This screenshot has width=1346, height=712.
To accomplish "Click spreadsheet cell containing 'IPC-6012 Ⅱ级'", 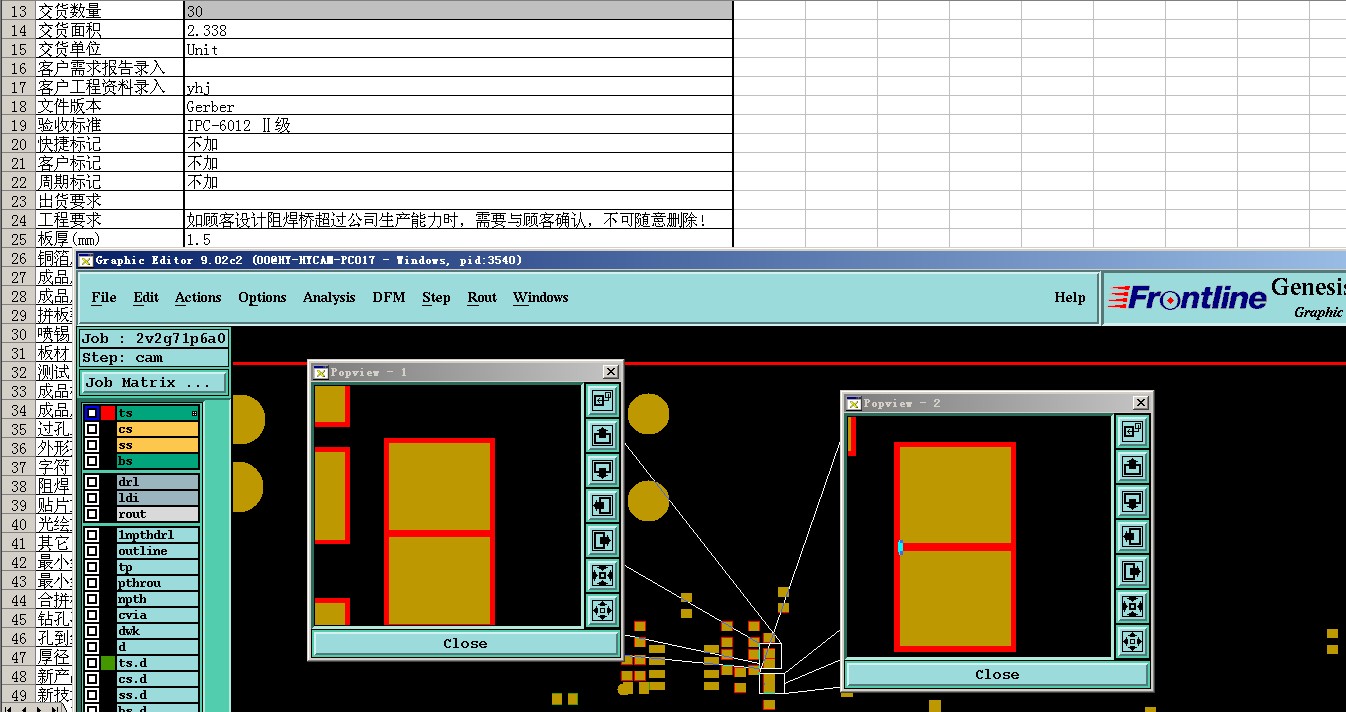I will [x=459, y=125].
